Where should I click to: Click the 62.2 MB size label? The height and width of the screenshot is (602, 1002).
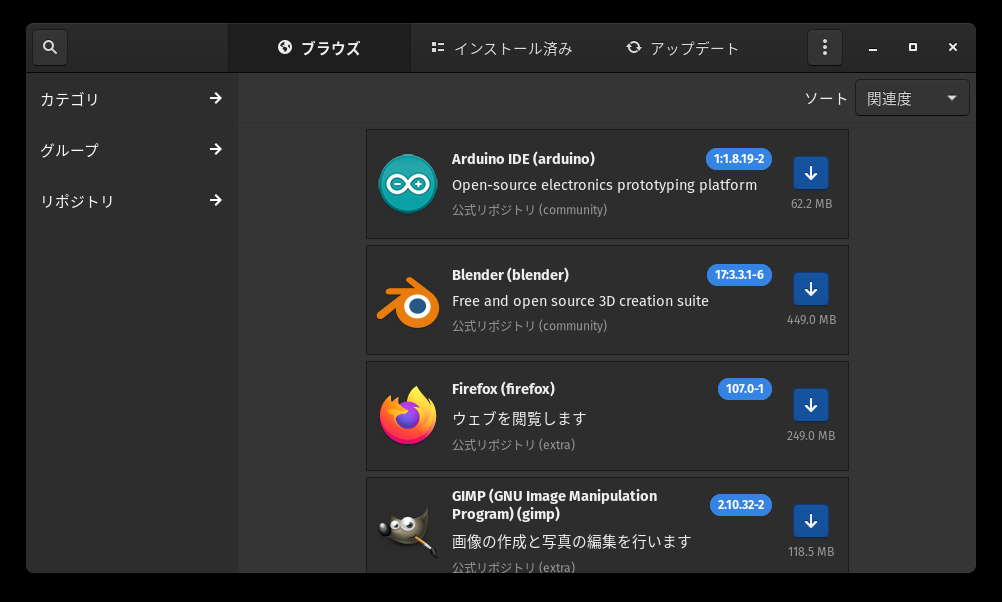(x=811, y=204)
